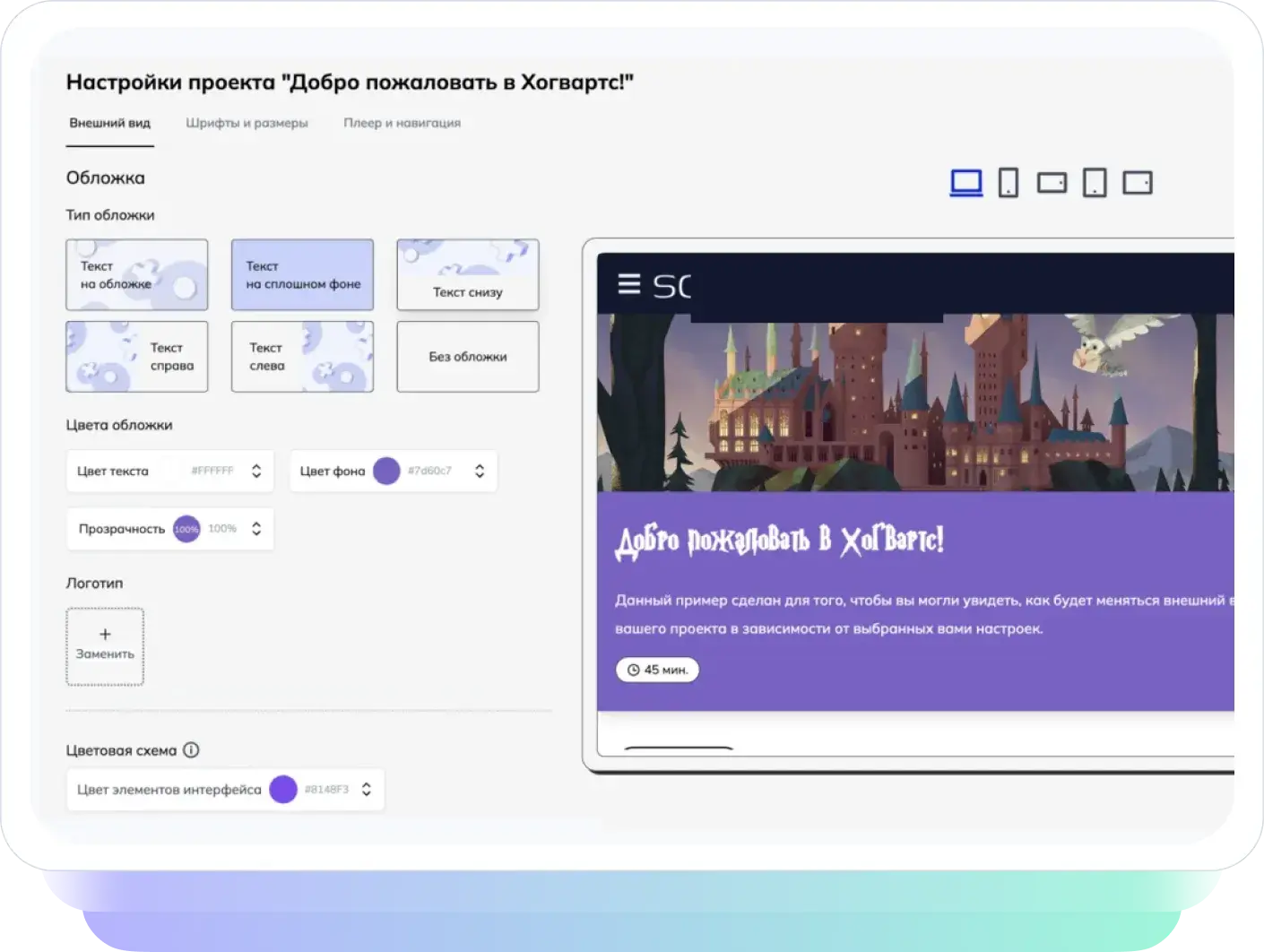1264x952 pixels.
Task: Open the Цвет элементов интерфейса color swatch
Action: tap(283, 789)
